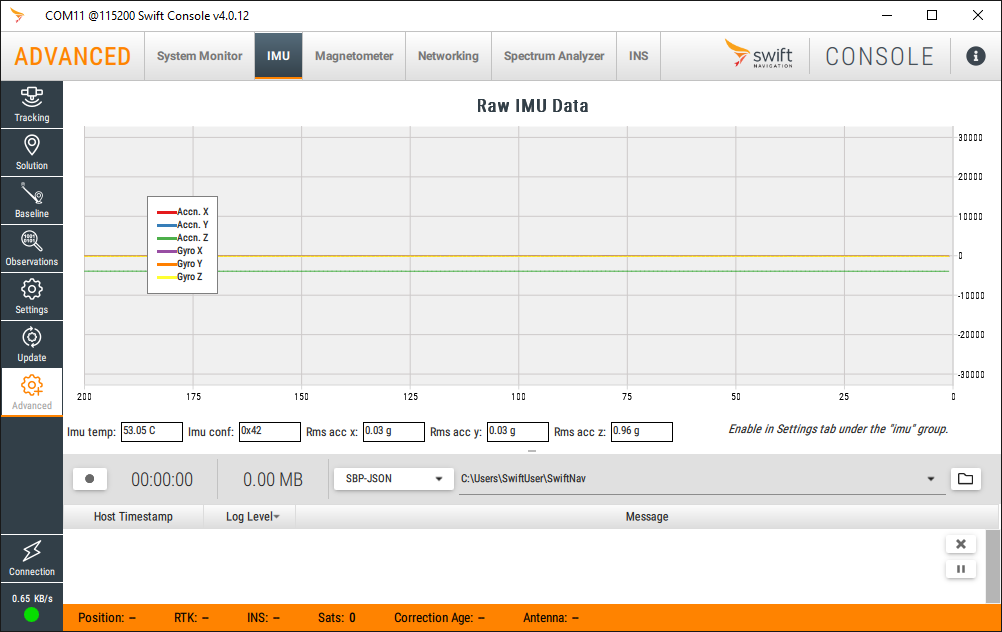Click the Sats: 0 status entry
Screen dimensions: 1002x632
tap(337, 618)
